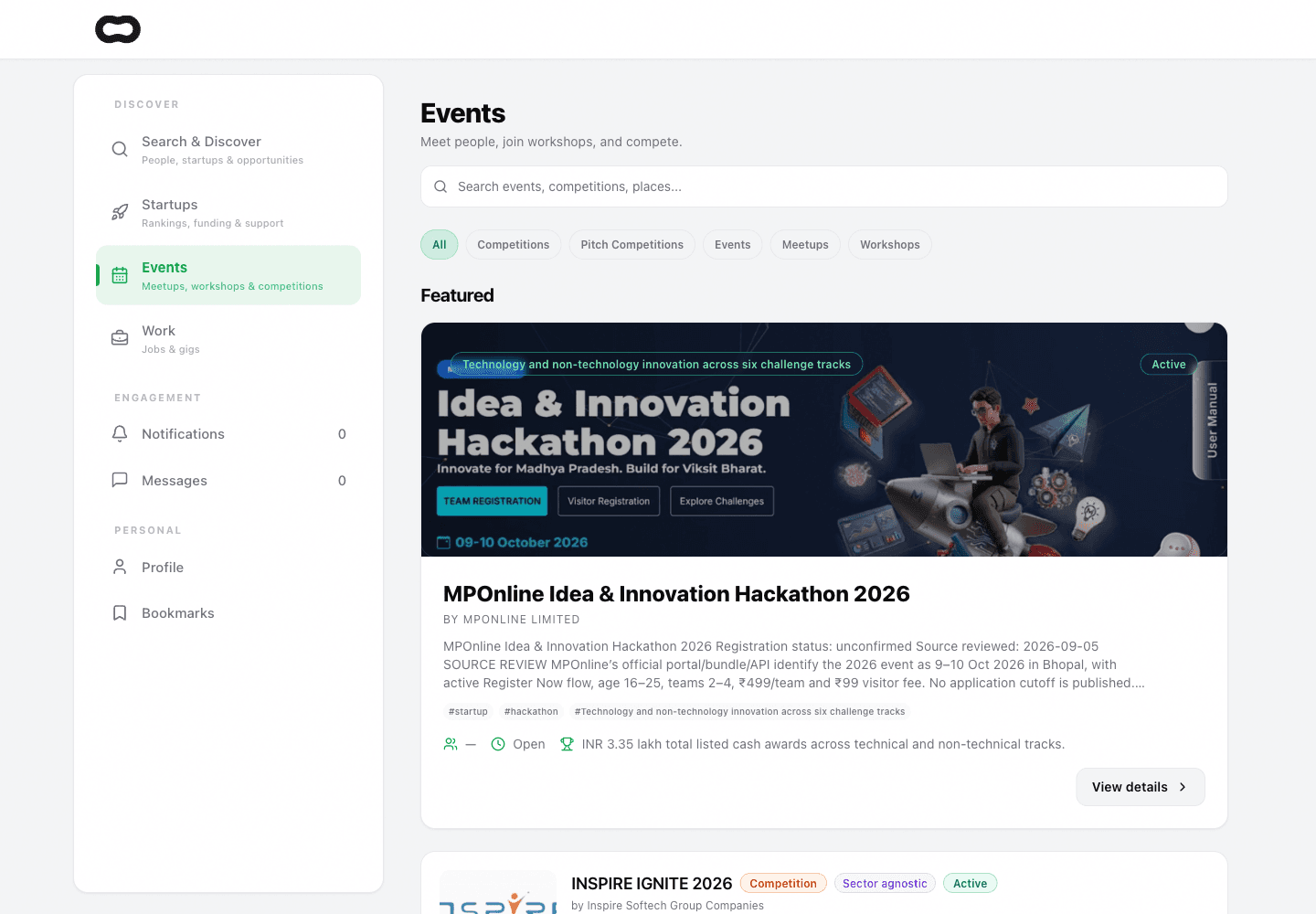Click the magnifier icon in events search

440,186
